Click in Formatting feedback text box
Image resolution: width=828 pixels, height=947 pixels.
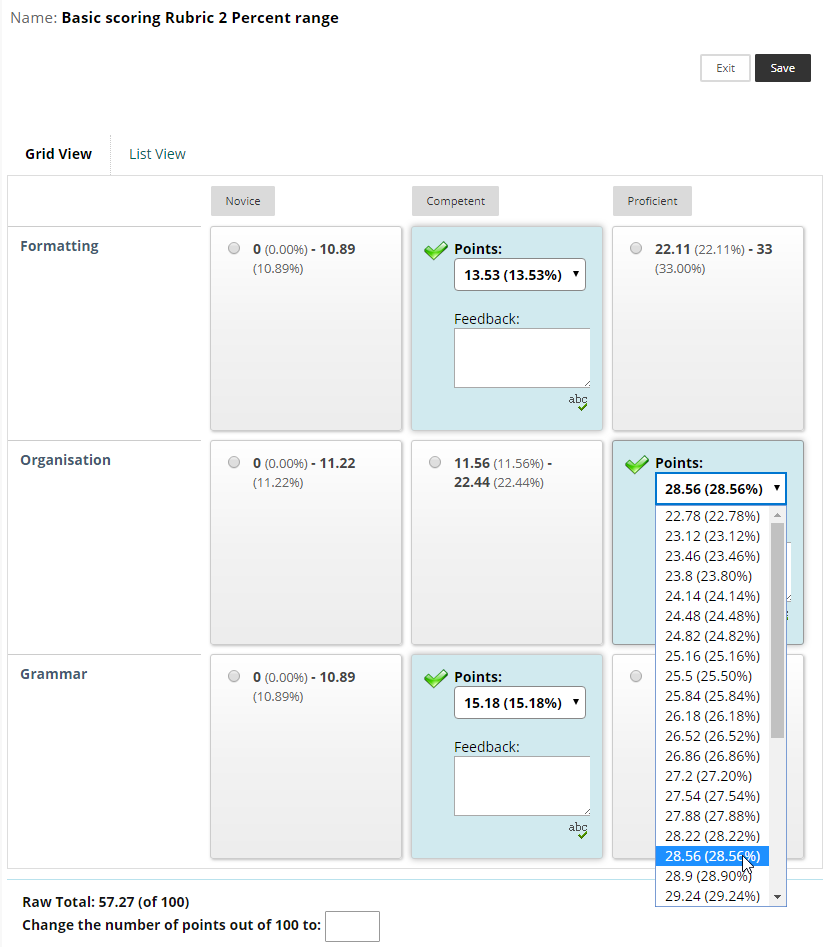click(522, 358)
